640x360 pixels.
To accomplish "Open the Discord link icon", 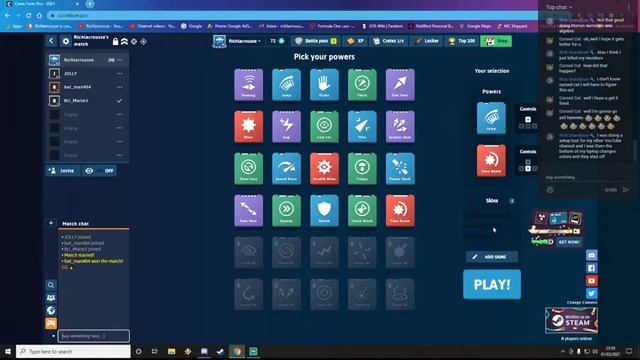I will pos(591,255).
